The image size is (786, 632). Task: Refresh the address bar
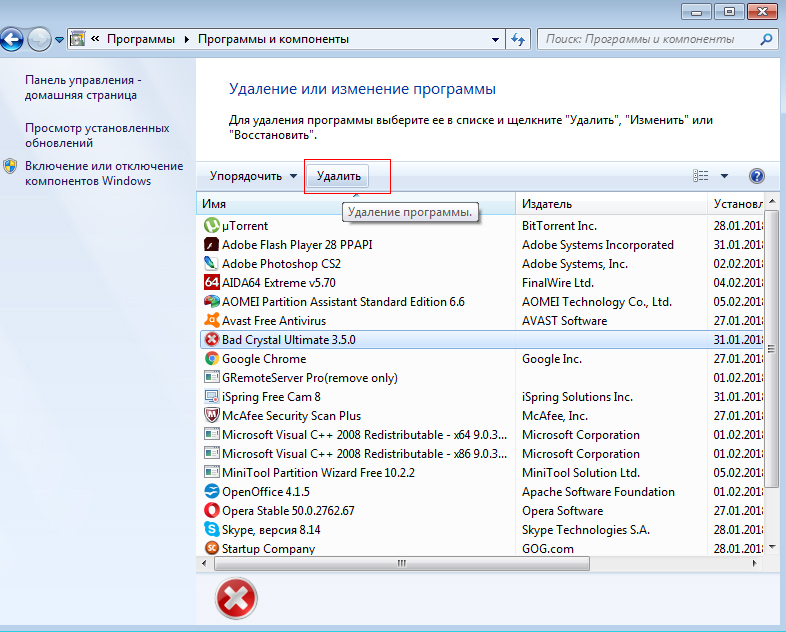click(x=518, y=39)
